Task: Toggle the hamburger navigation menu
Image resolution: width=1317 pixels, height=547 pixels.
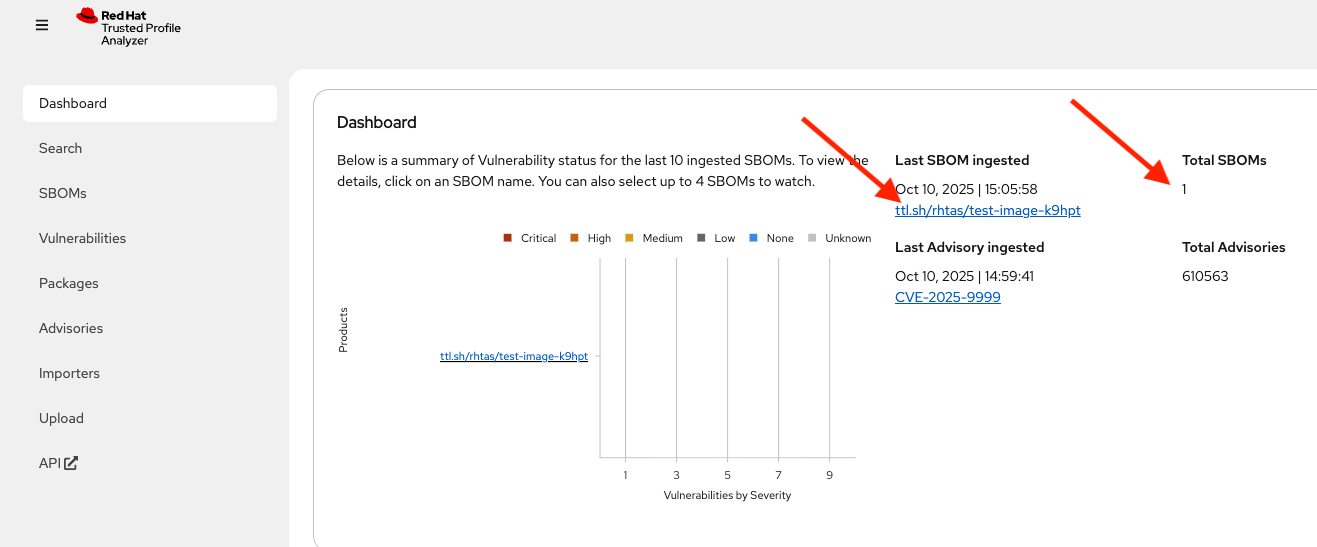Action: 42,25
